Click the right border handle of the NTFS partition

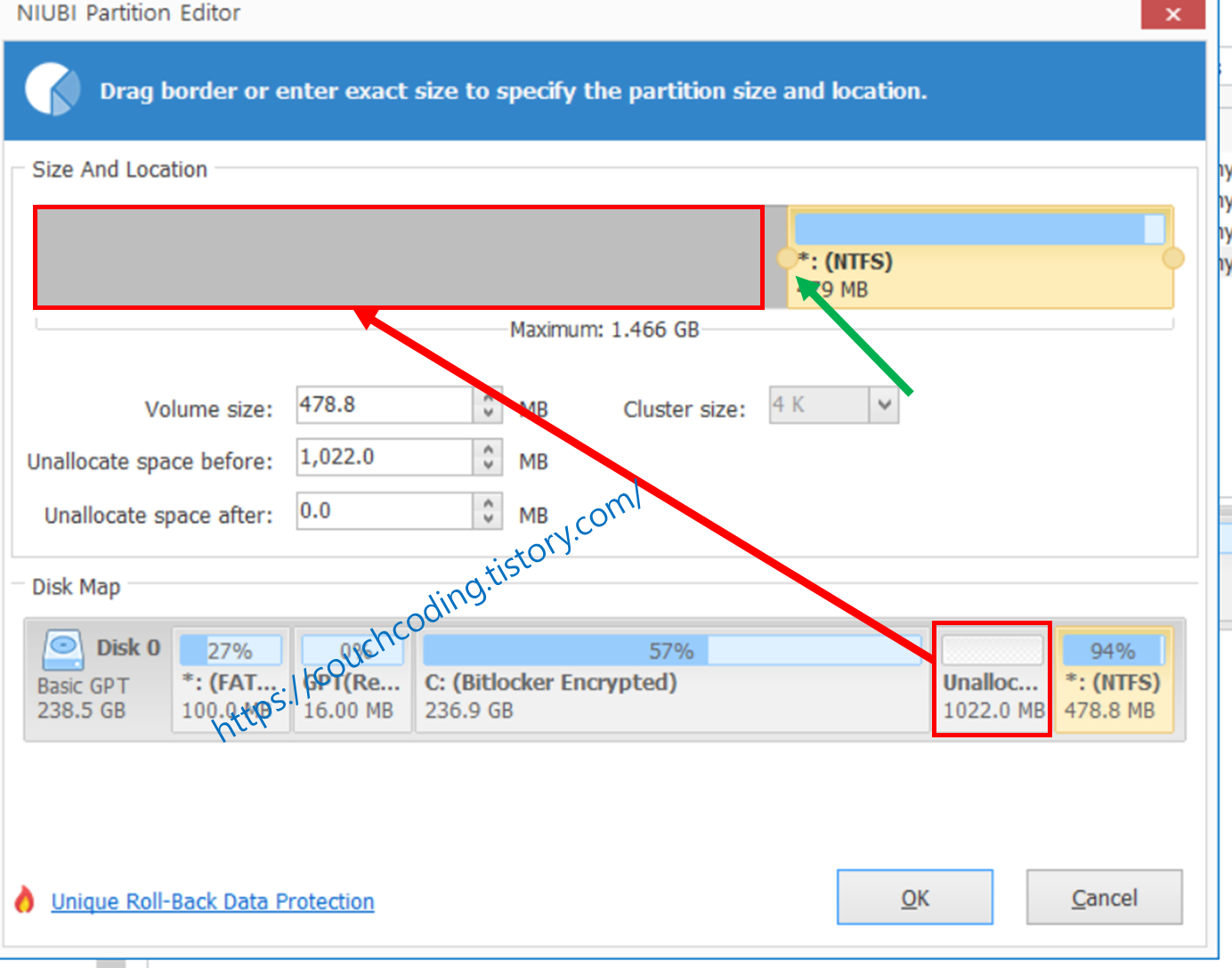coord(1173,258)
